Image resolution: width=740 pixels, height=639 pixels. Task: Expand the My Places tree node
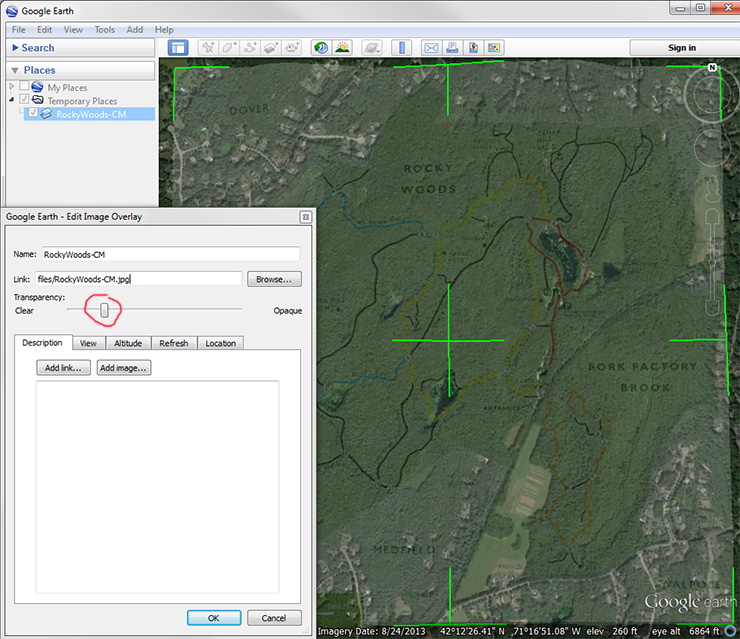point(12,88)
